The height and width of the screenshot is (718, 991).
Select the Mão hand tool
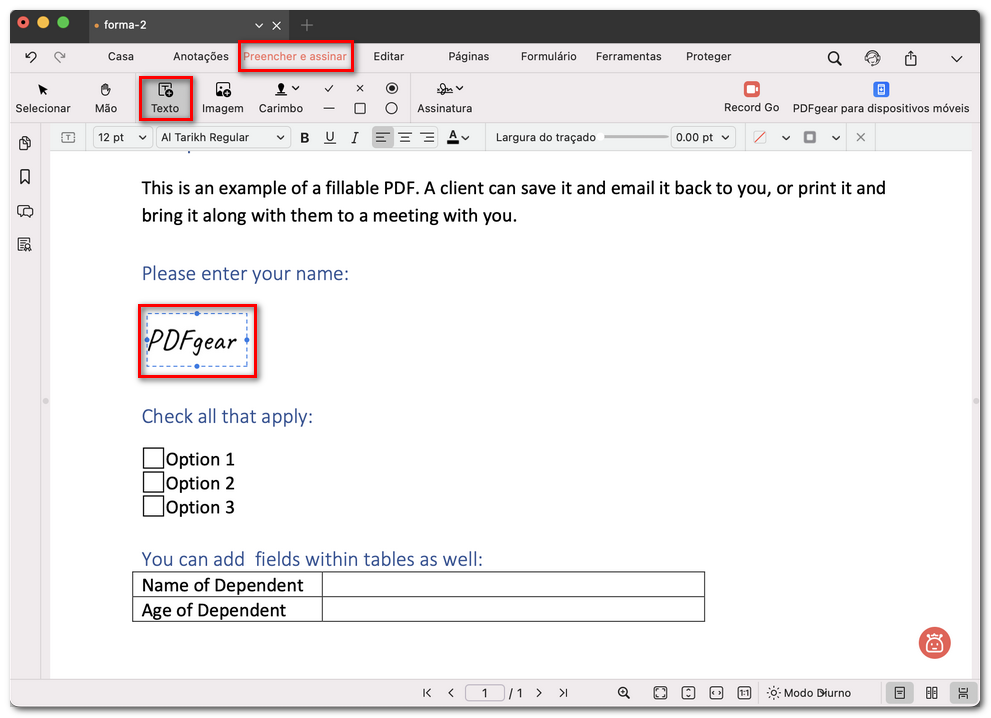click(x=106, y=97)
